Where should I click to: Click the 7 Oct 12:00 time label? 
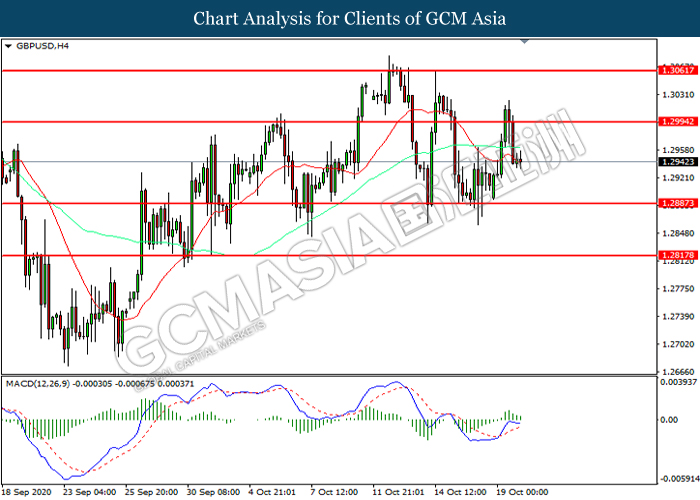tap(334, 492)
